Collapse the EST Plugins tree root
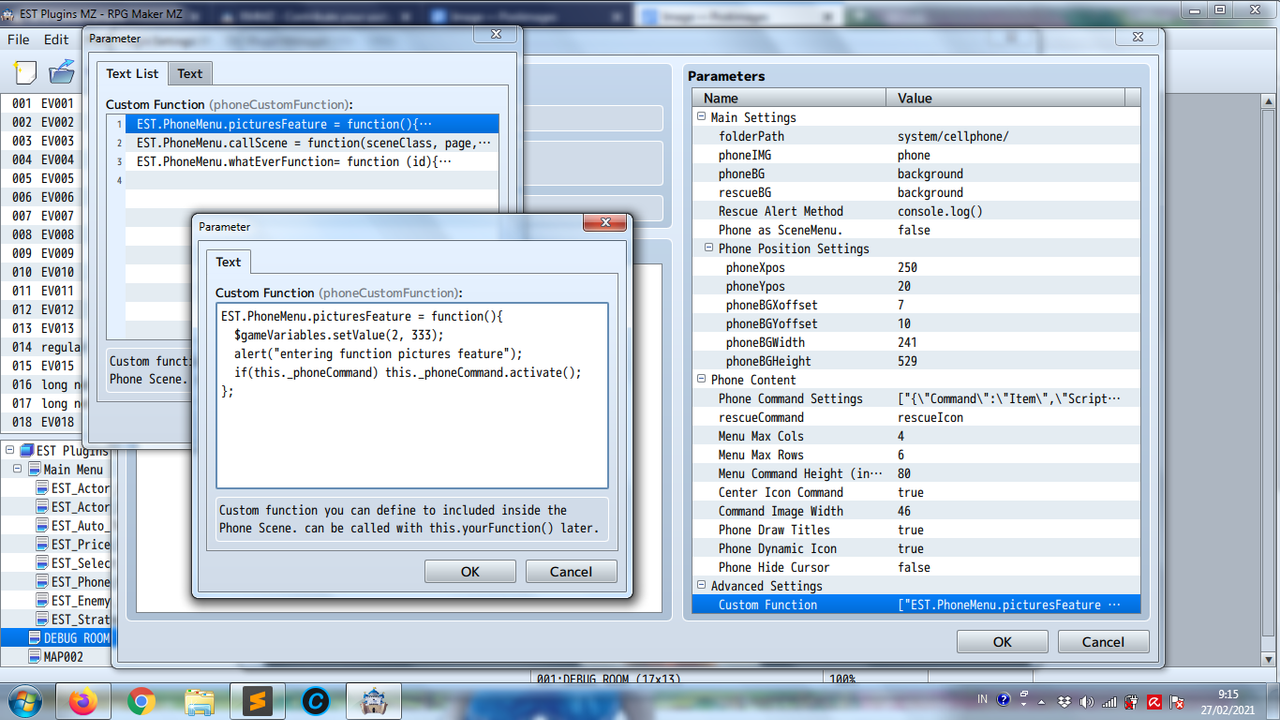The height and width of the screenshot is (720, 1280). pos(9,451)
